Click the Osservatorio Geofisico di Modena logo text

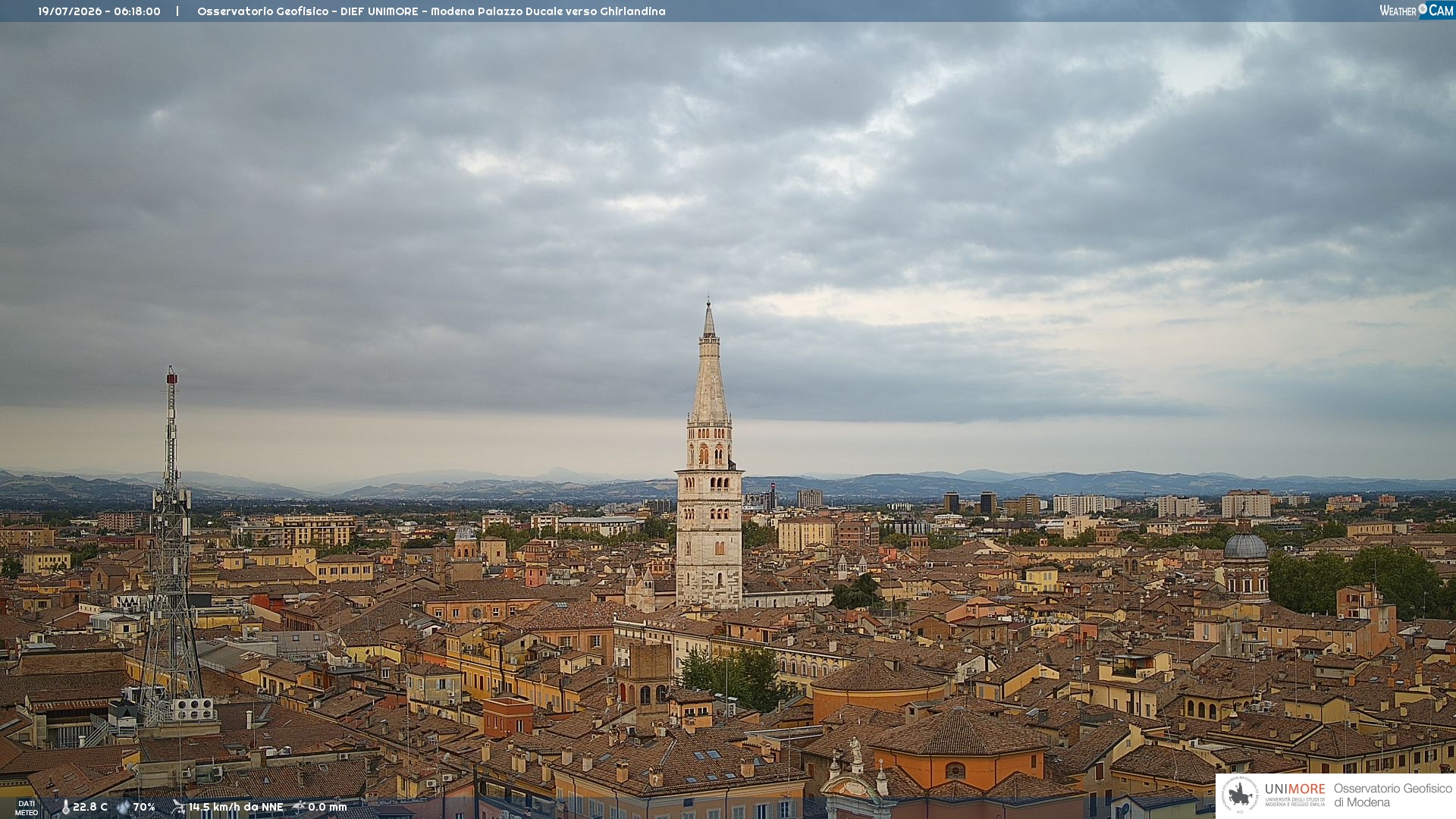1393,795
